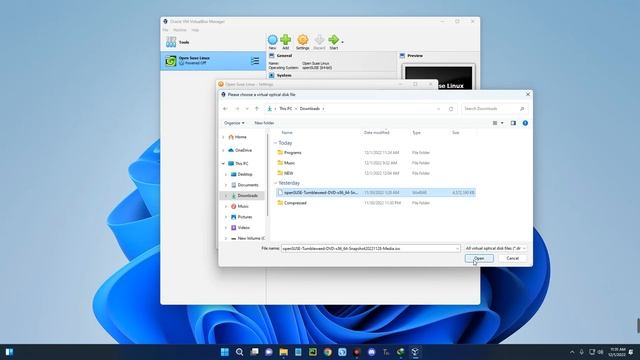This screenshot has height=360, width=640.
Task: Close the optical disk file chooser dialog
Action: click(x=528, y=94)
